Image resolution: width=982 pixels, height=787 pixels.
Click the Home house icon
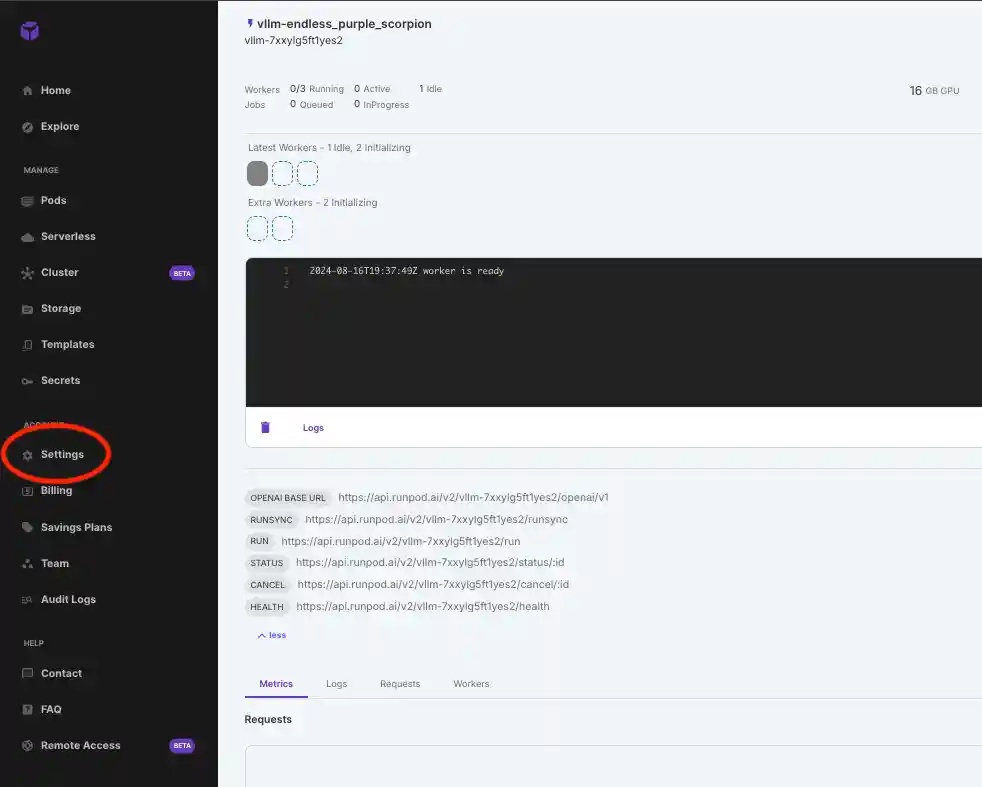28,91
